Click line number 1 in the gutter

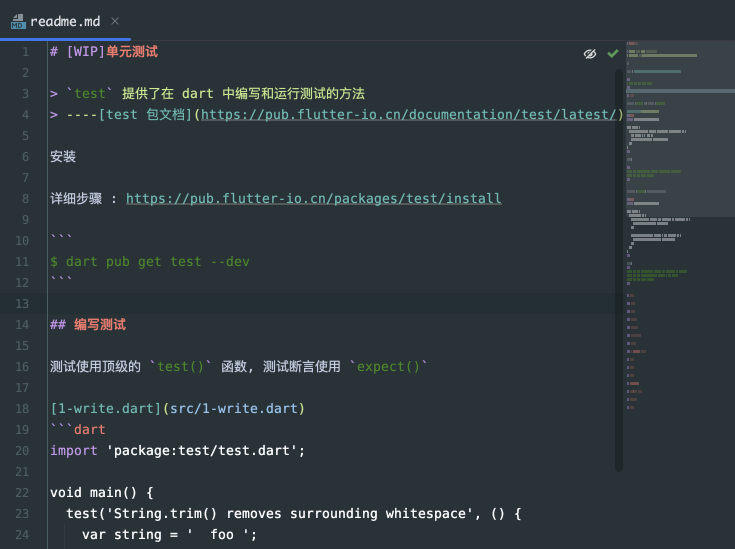coord(25,52)
